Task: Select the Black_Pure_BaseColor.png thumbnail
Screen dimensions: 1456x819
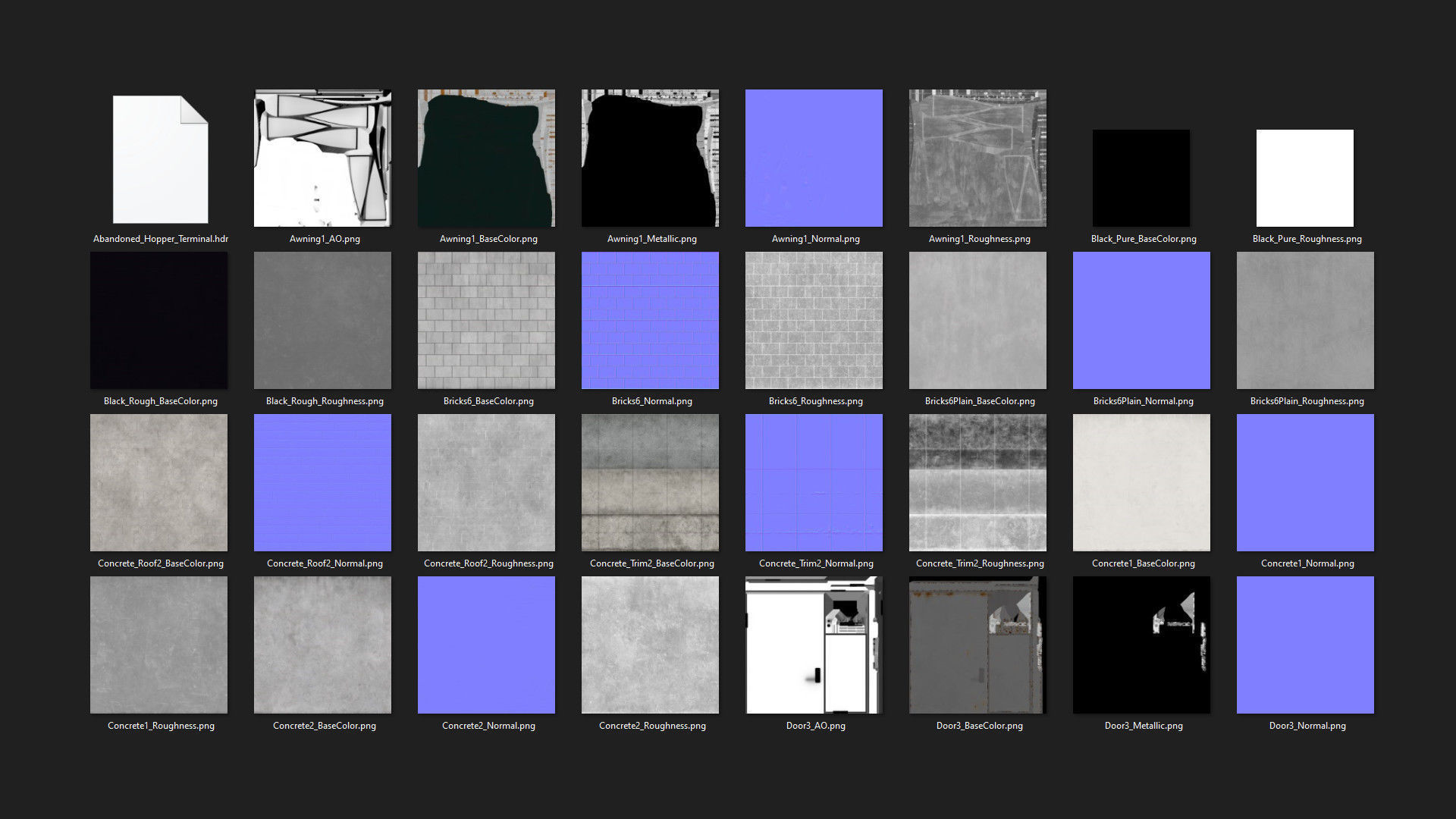Action: pyautogui.click(x=1141, y=178)
